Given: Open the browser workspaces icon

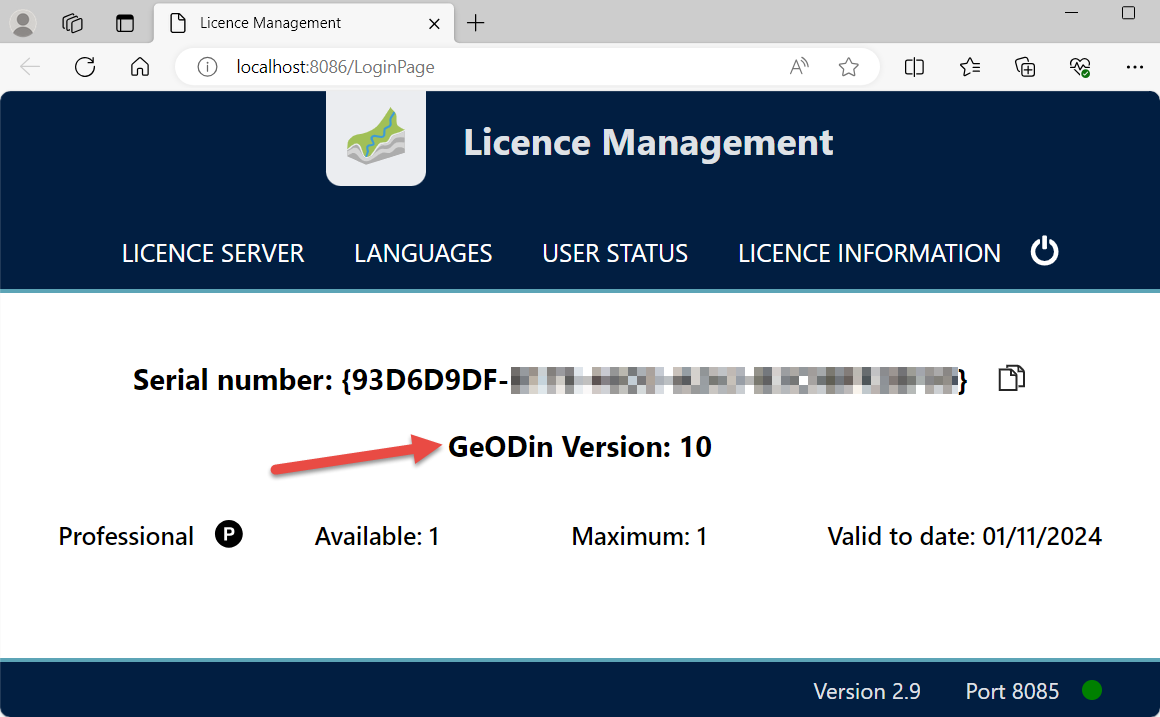Looking at the screenshot, I should 72,23.
